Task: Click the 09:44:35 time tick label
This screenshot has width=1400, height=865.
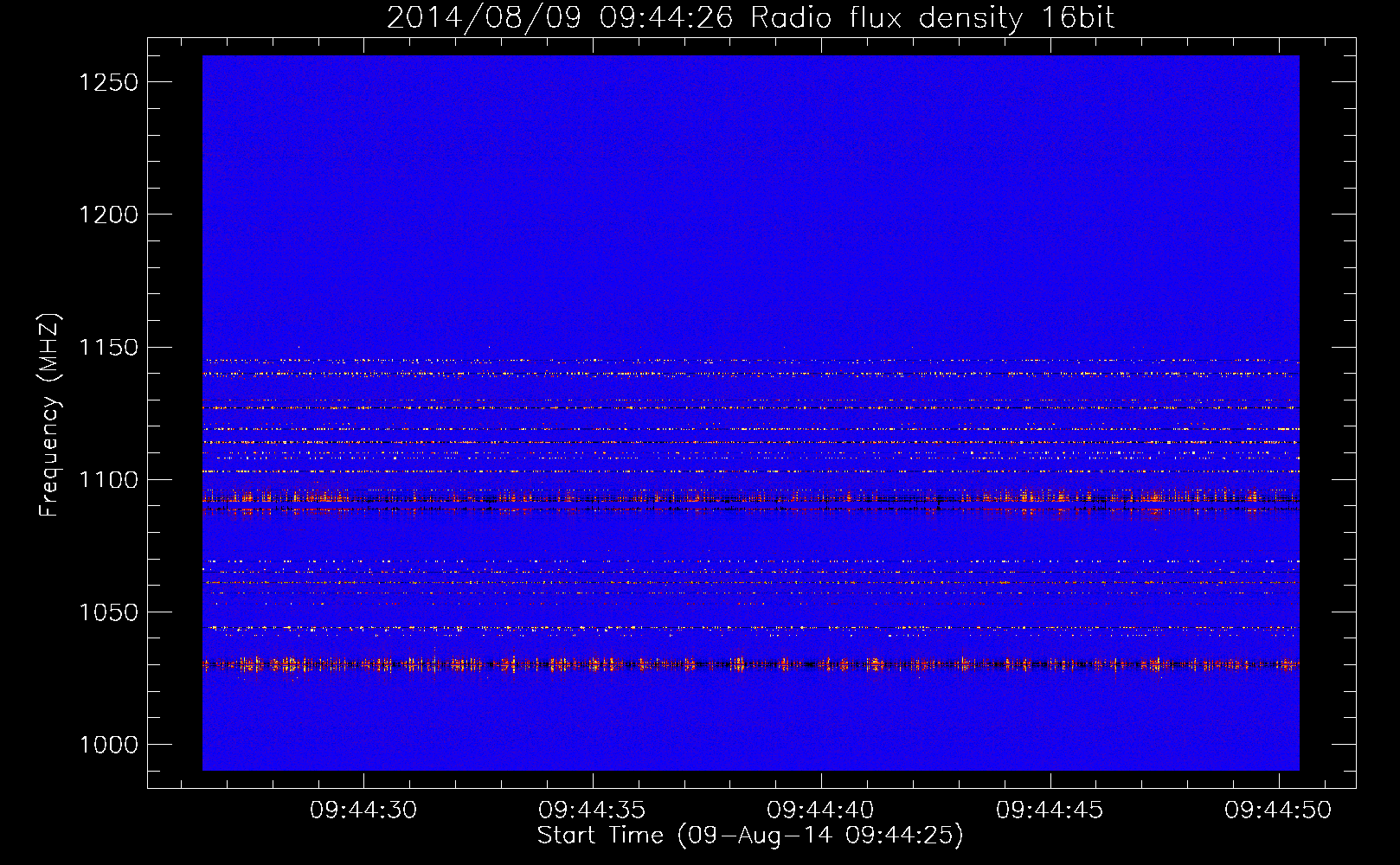Action: coord(592,811)
